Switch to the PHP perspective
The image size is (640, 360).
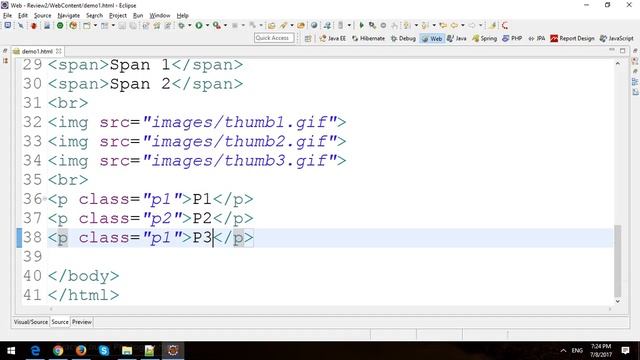tap(512, 38)
